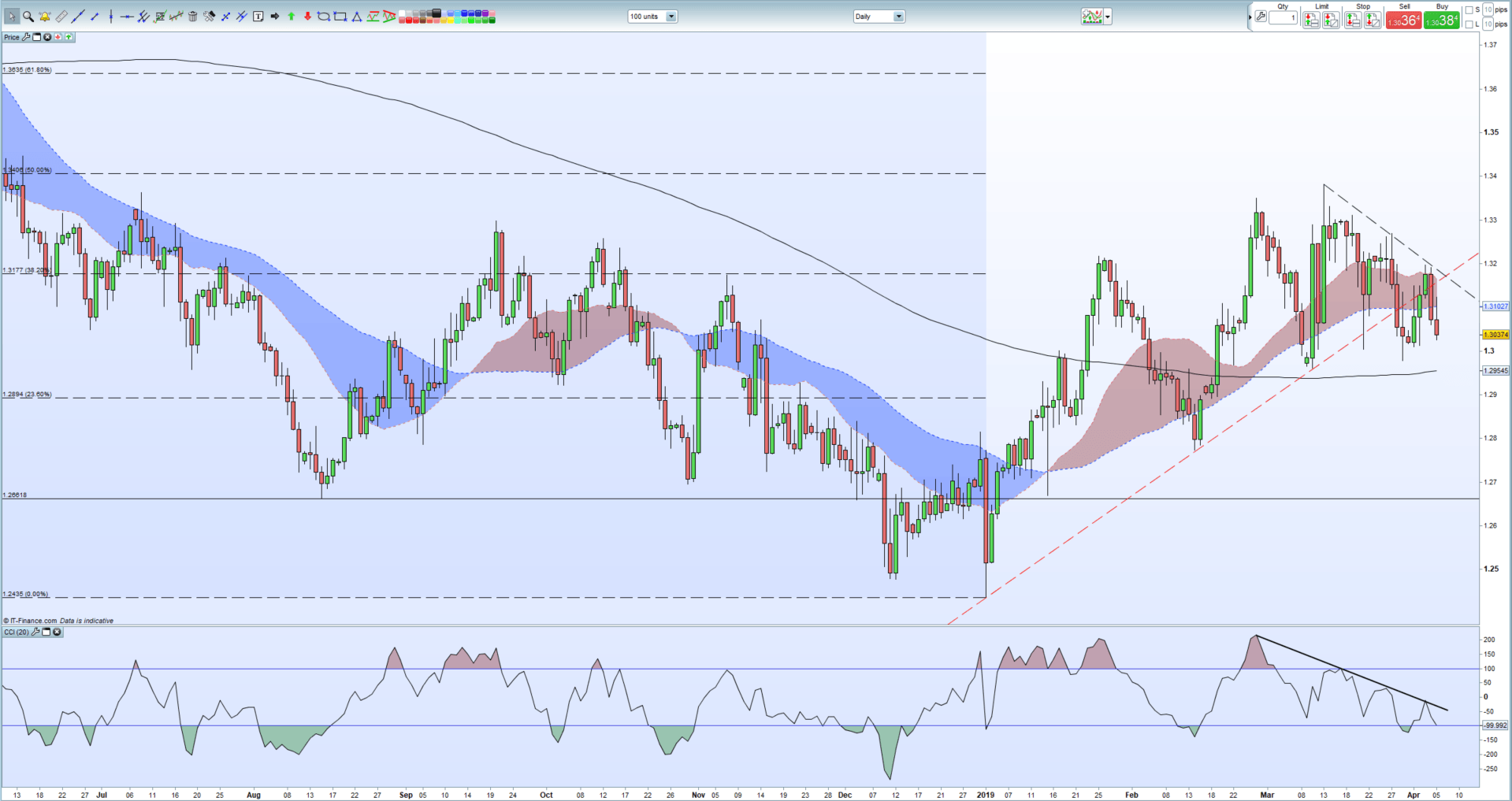Collapse the order panel side arrow
The width and height of the screenshot is (1512, 801).
tap(1250, 17)
